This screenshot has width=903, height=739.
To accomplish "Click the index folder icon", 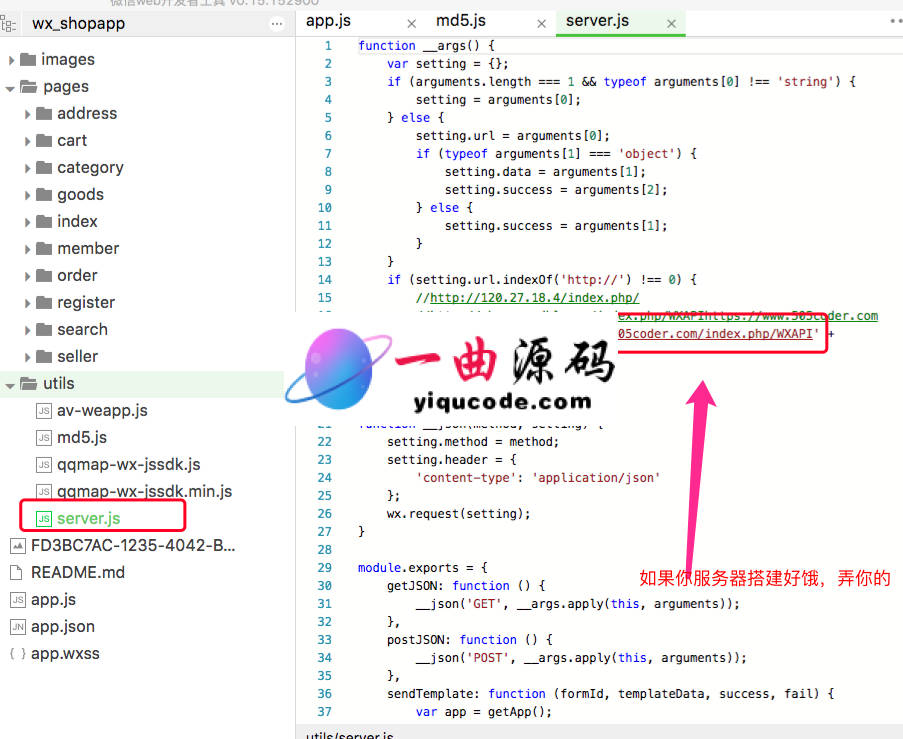I will click(44, 222).
